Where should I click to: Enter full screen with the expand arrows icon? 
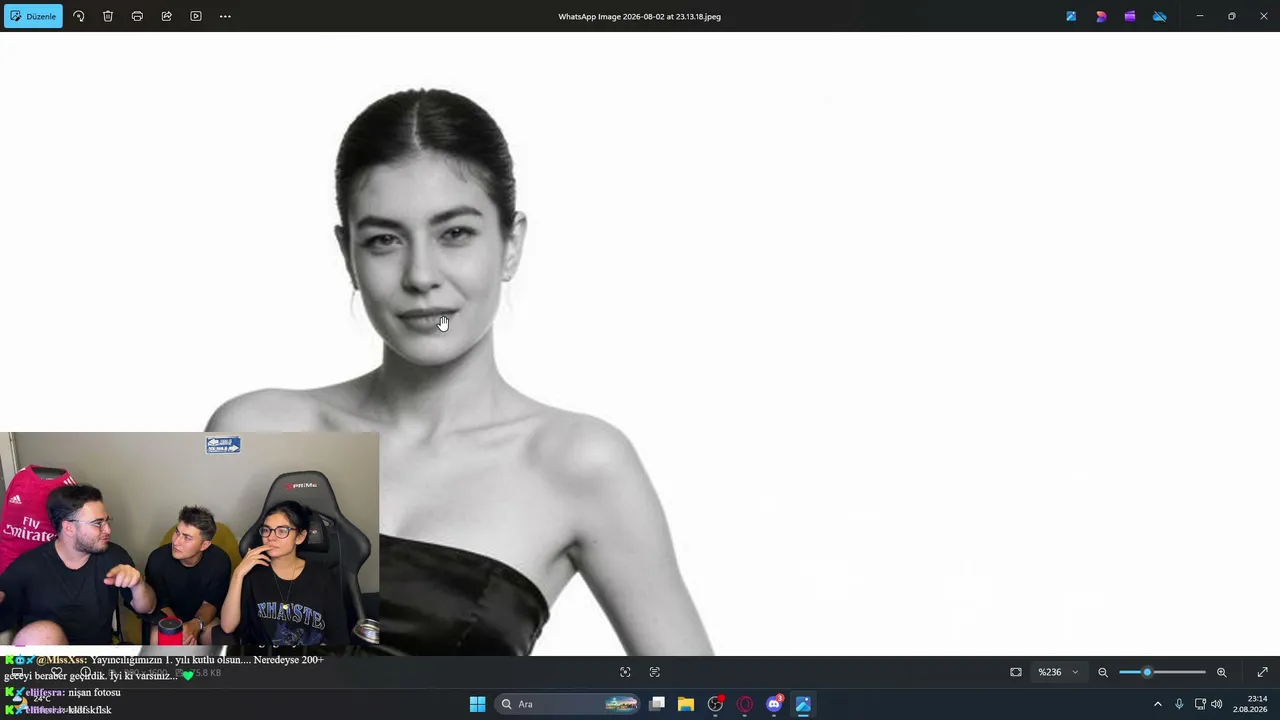pos(1262,672)
